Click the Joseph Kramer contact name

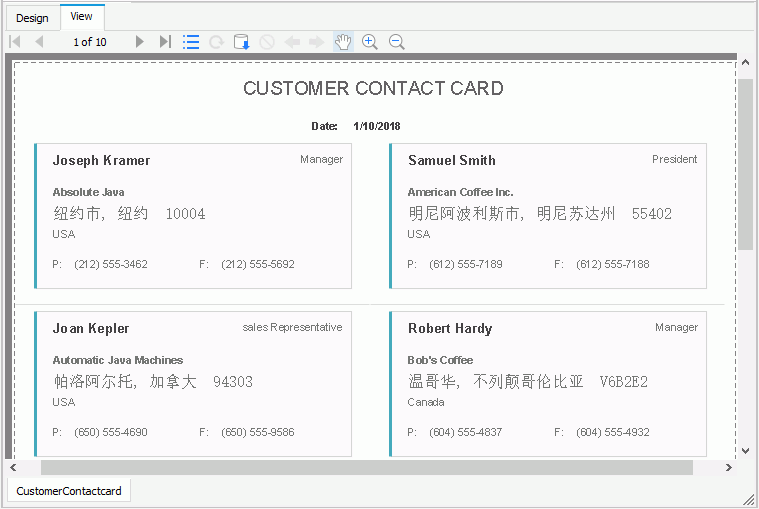pos(101,160)
